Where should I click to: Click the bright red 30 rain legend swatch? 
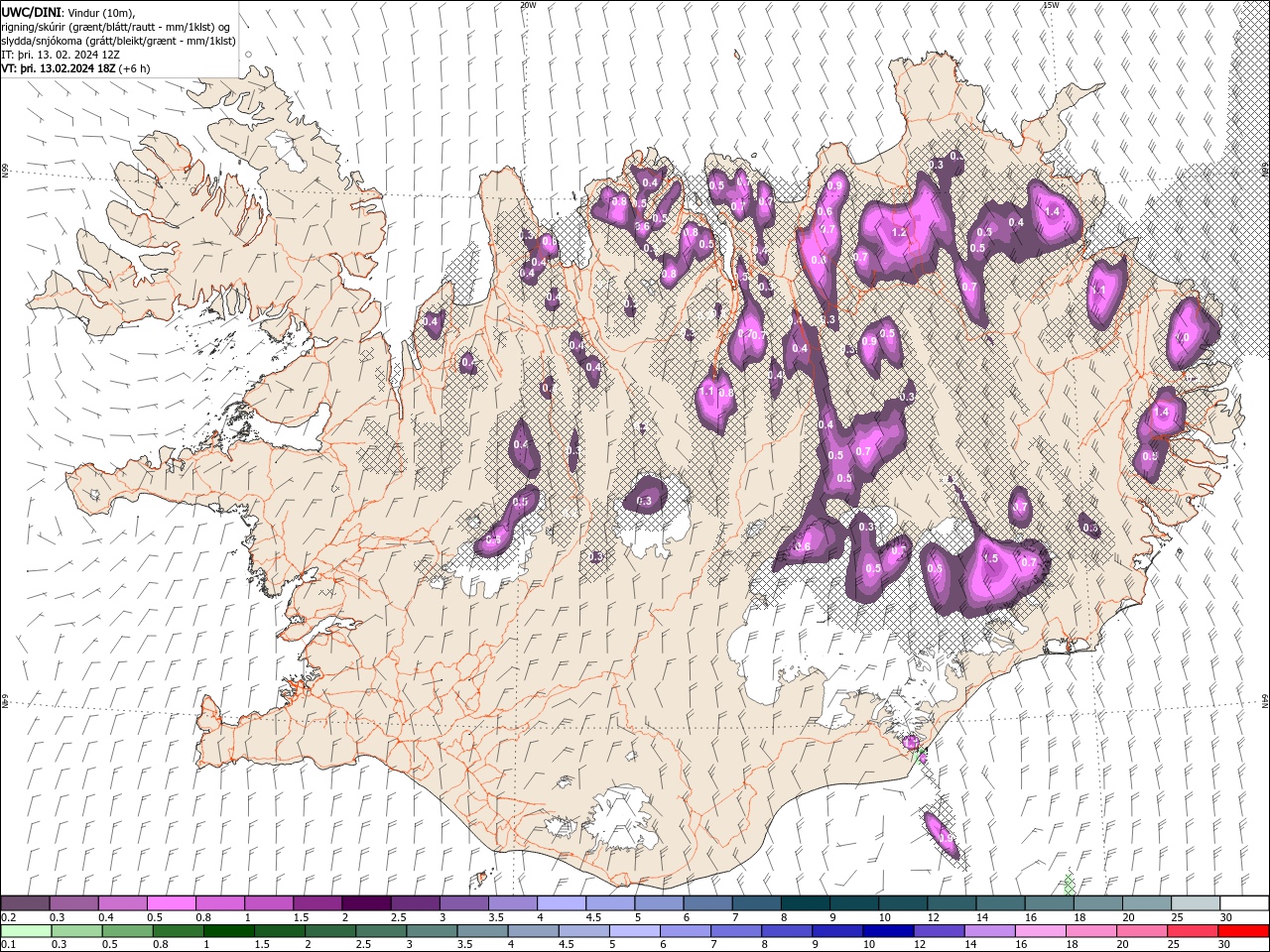coord(1242,931)
